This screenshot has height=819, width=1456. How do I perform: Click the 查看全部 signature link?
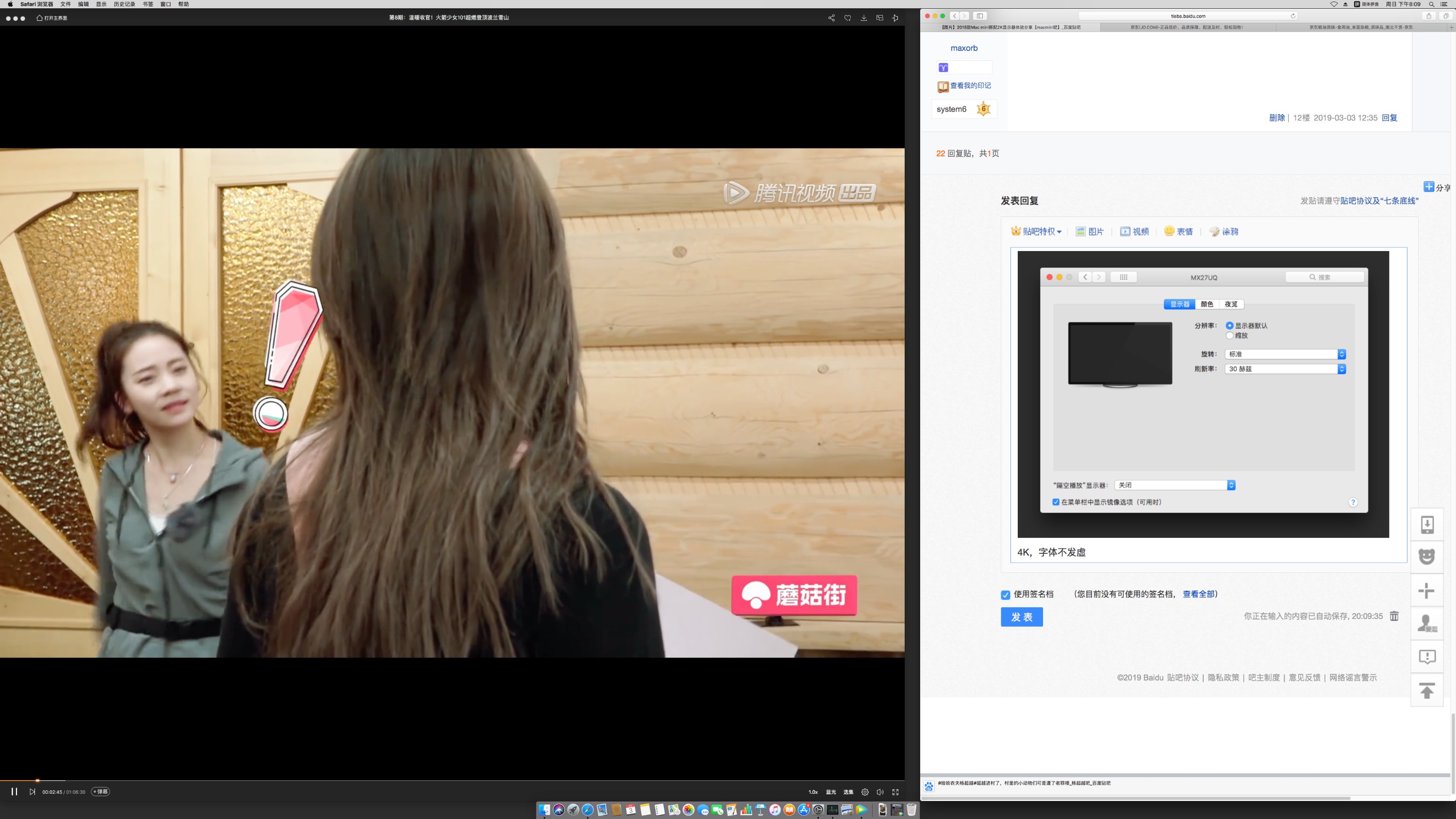tap(1198, 594)
